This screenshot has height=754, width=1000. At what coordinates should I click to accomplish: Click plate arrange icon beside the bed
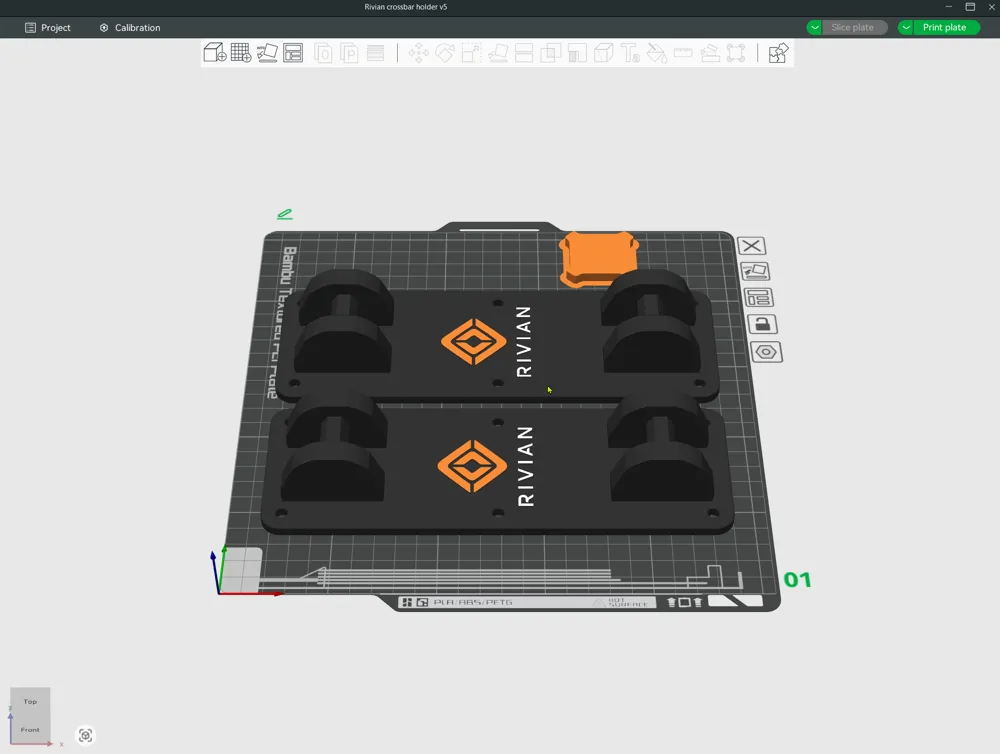pos(758,297)
